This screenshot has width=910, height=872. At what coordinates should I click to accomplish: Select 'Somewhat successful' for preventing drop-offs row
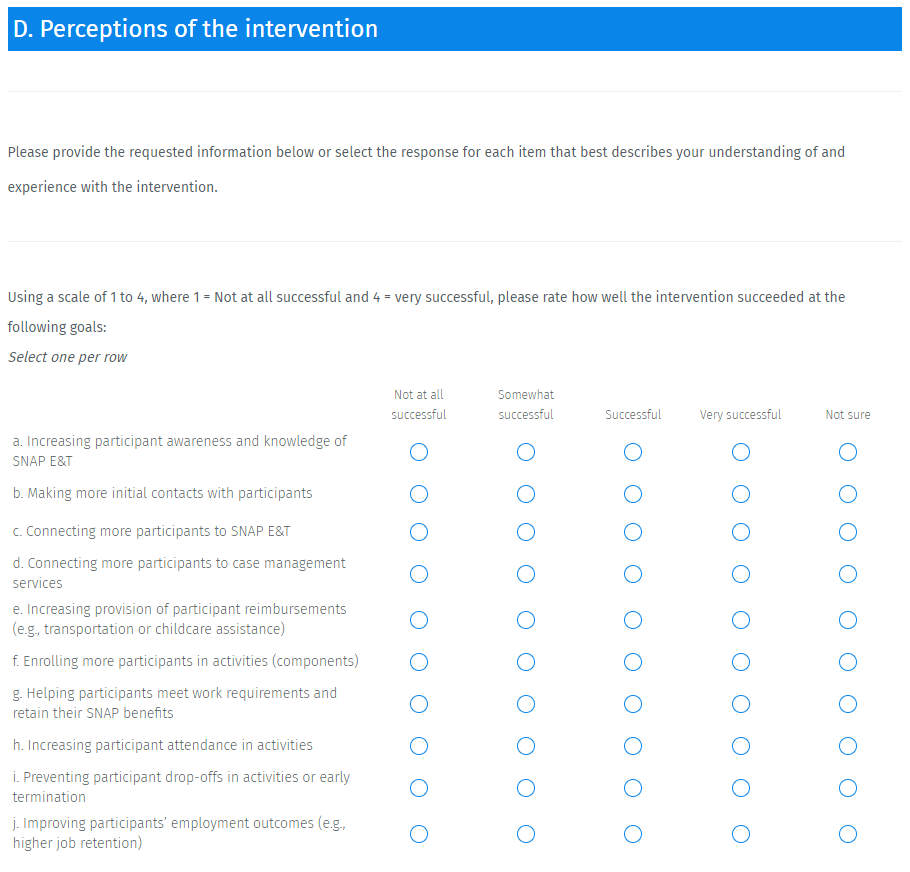point(526,788)
